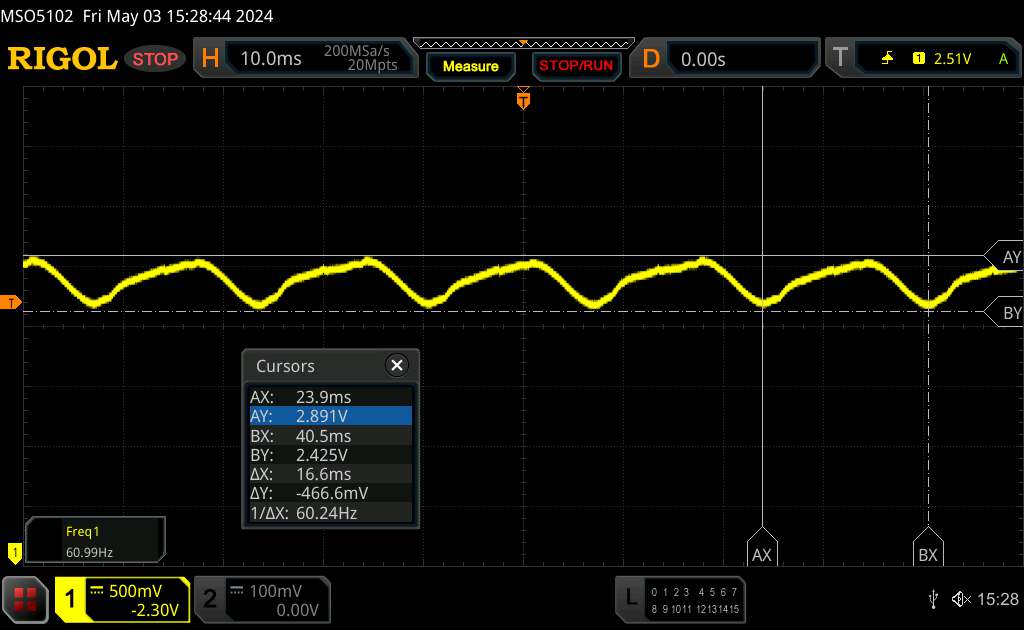Toggle acquisition with STOP/RUN button

point(575,66)
